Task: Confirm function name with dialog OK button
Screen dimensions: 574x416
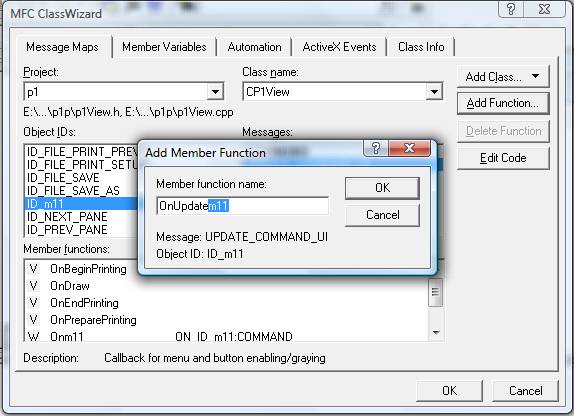Action: click(382, 188)
